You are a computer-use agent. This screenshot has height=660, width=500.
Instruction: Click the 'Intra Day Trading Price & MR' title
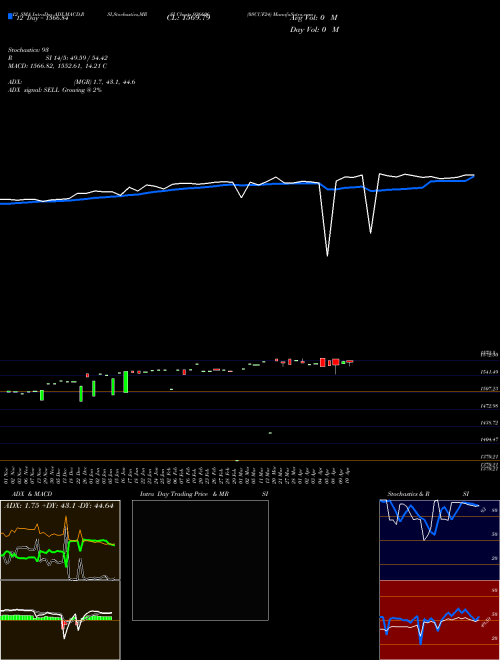tap(184, 494)
